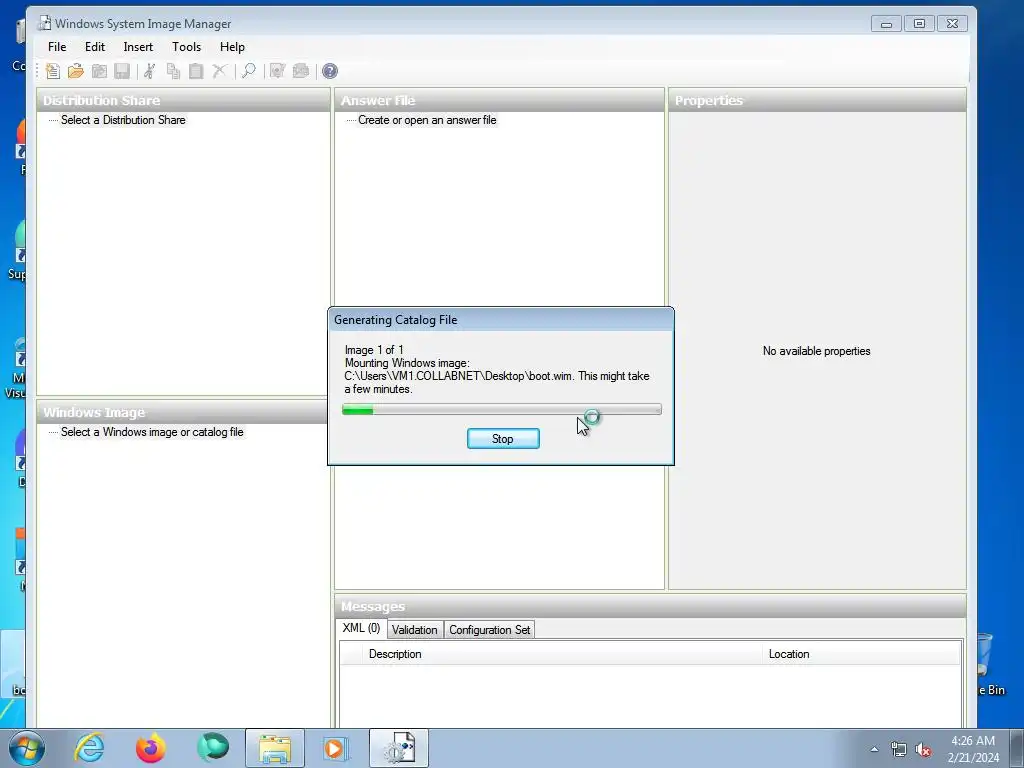Click the Properties pane header
Viewport: 1024px width, 768px height.
[817, 101]
